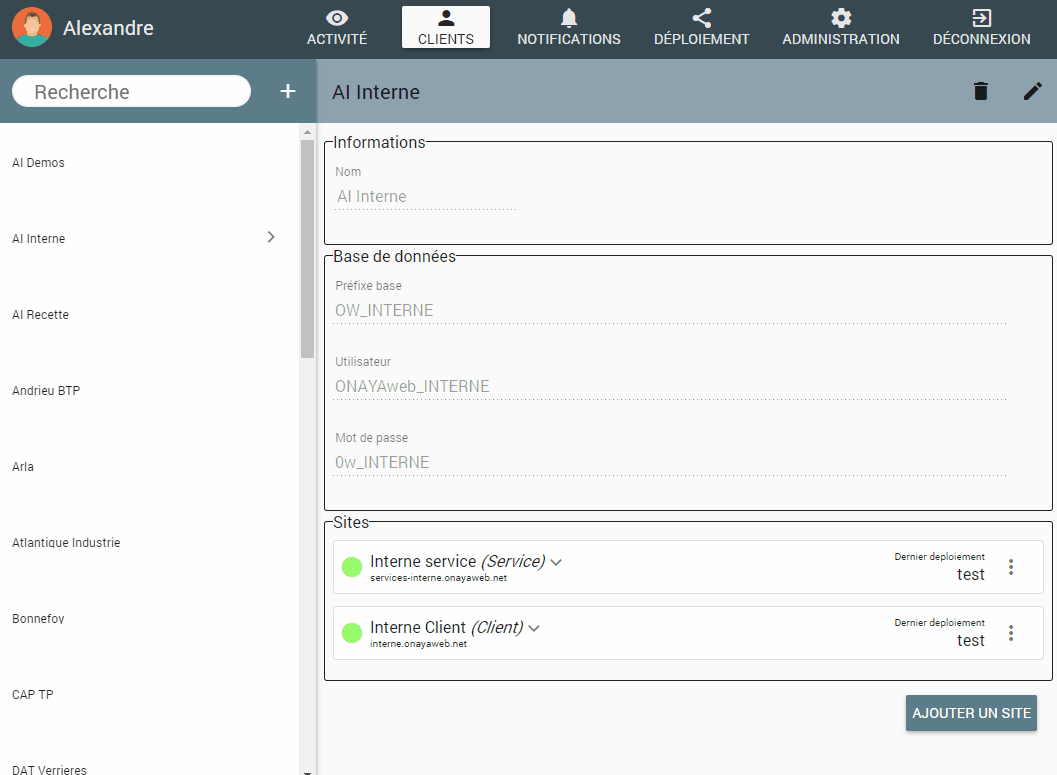This screenshot has width=1057, height=775.
Task: Select Andrieu BTP in the client list
Action: click(46, 391)
